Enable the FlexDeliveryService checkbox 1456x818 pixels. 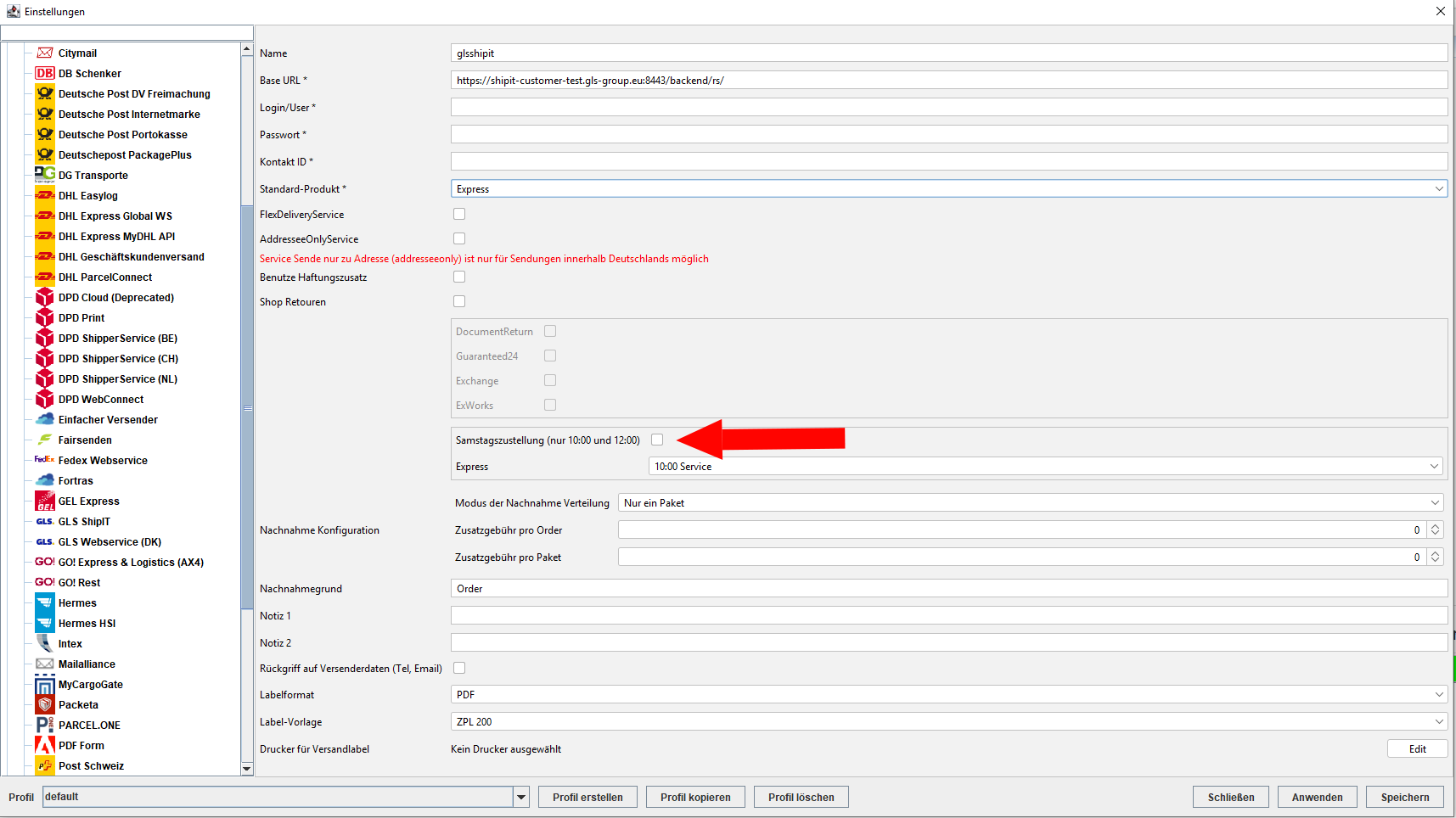coord(459,214)
